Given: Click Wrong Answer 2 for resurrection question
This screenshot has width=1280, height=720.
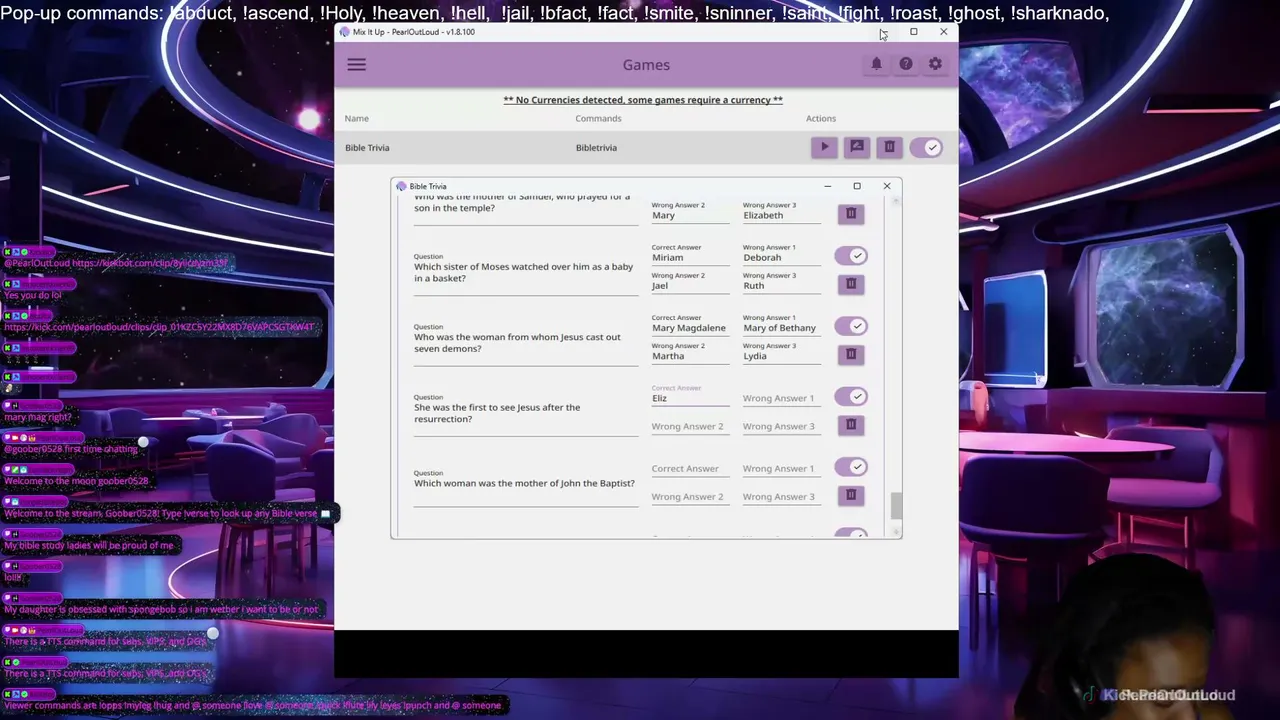Looking at the screenshot, I should (x=690, y=426).
